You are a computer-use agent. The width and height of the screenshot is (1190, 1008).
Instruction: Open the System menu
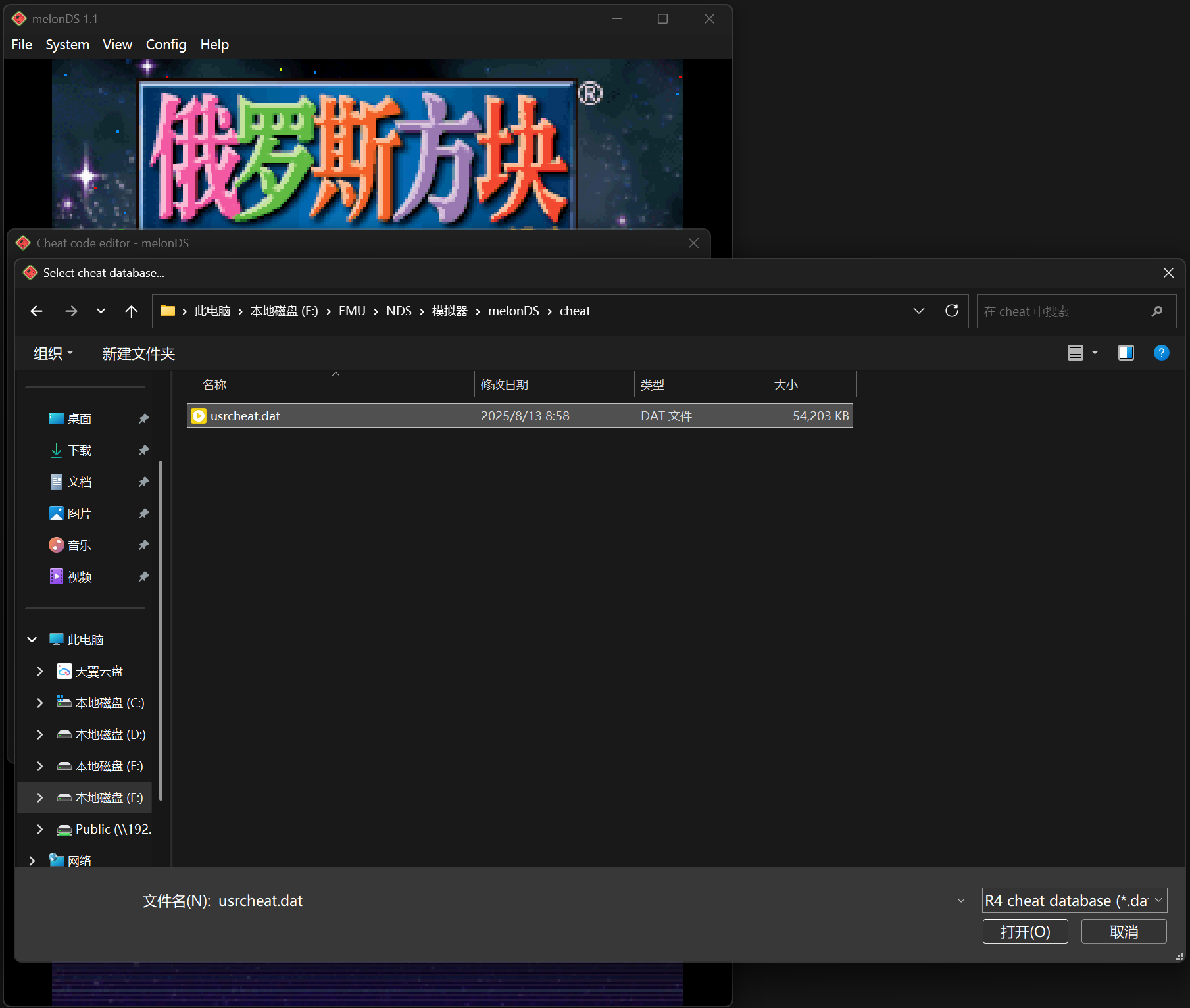pos(67,44)
